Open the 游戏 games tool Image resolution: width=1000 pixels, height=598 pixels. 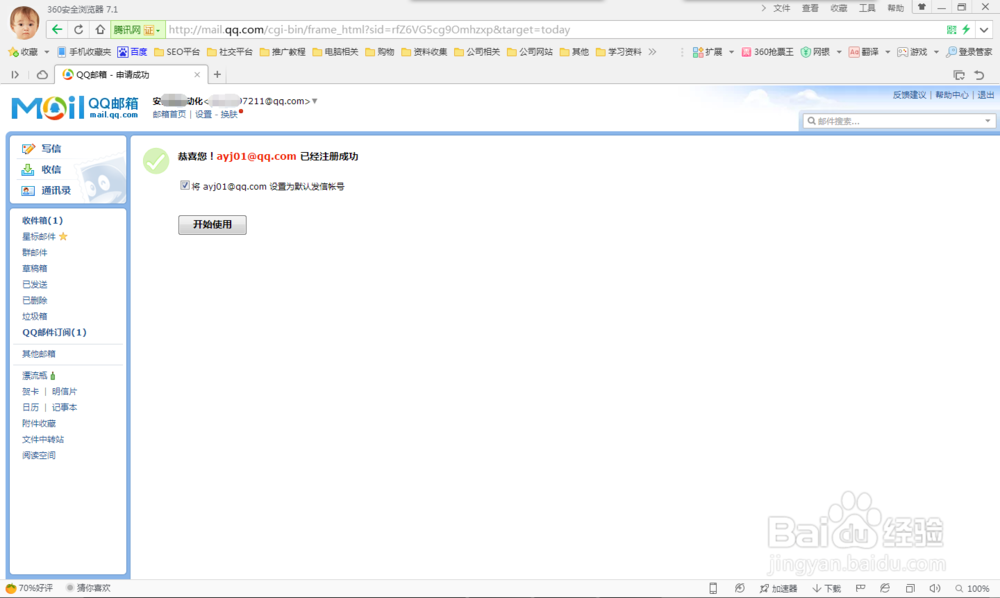(x=913, y=52)
